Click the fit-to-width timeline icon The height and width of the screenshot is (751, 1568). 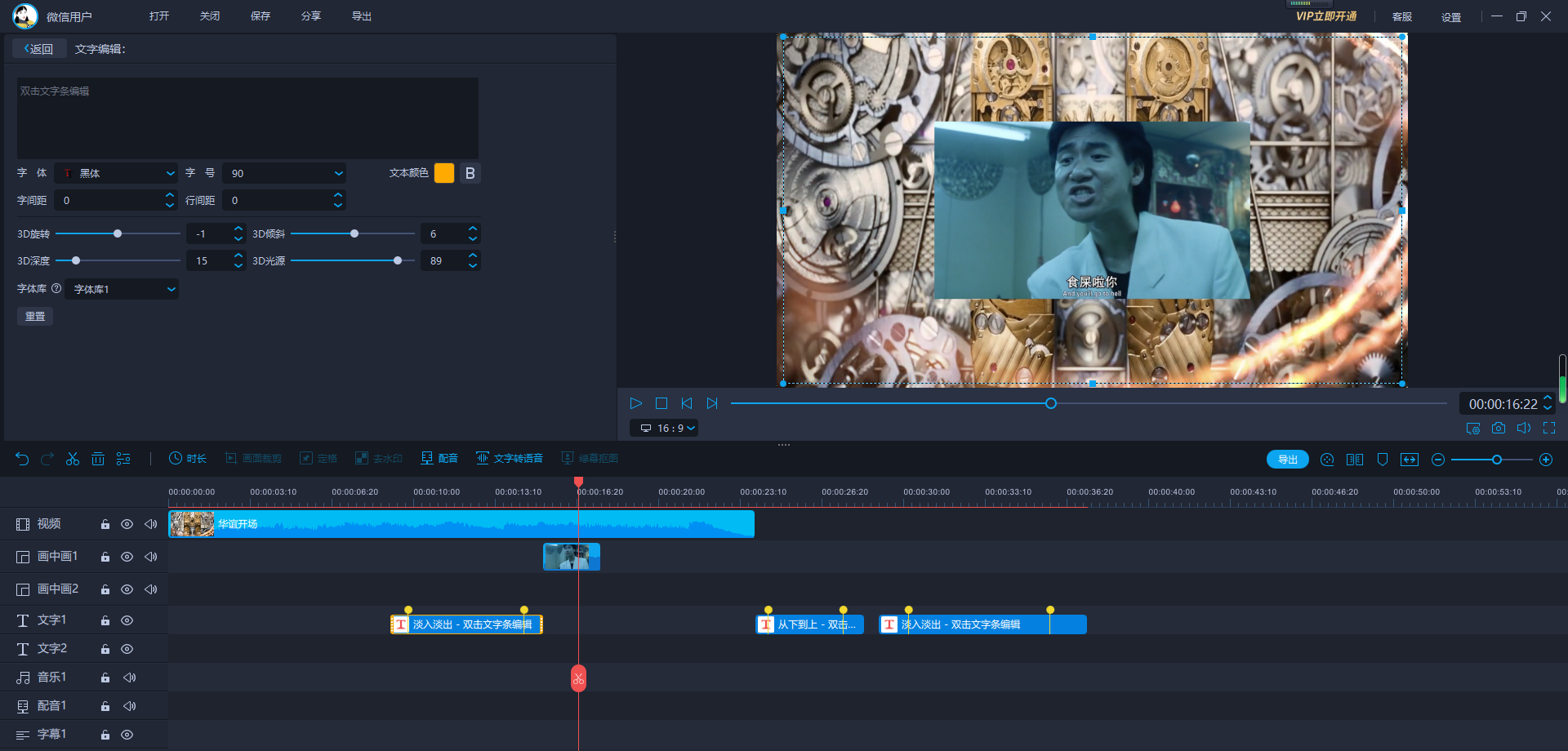(x=1409, y=460)
